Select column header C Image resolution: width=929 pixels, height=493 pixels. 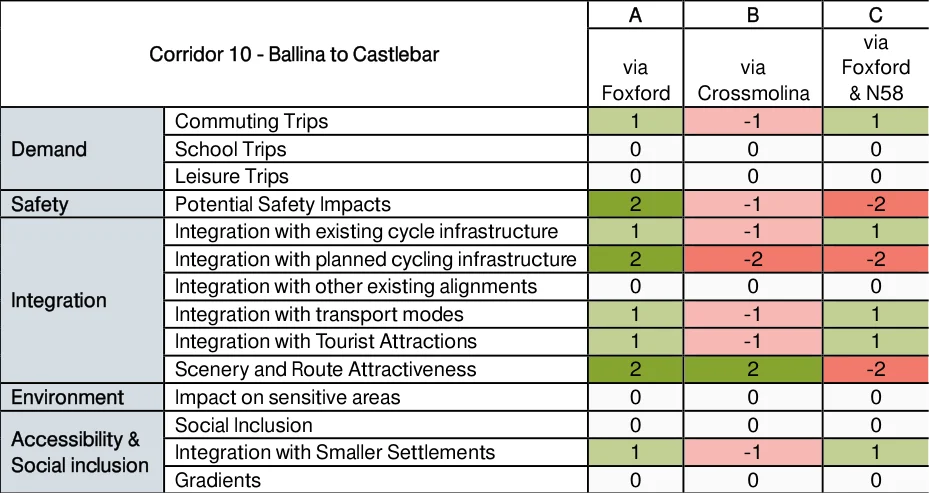tap(876, 15)
